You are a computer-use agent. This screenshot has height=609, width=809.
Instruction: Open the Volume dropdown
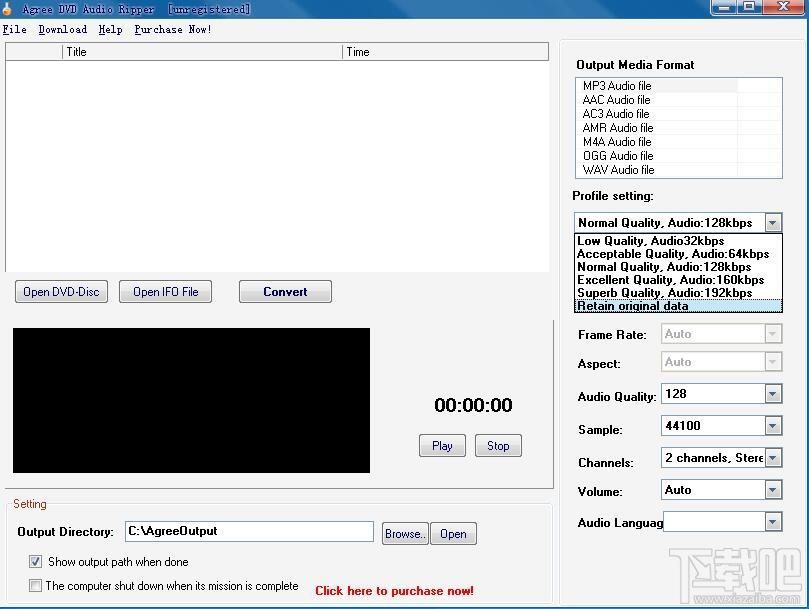coord(772,490)
